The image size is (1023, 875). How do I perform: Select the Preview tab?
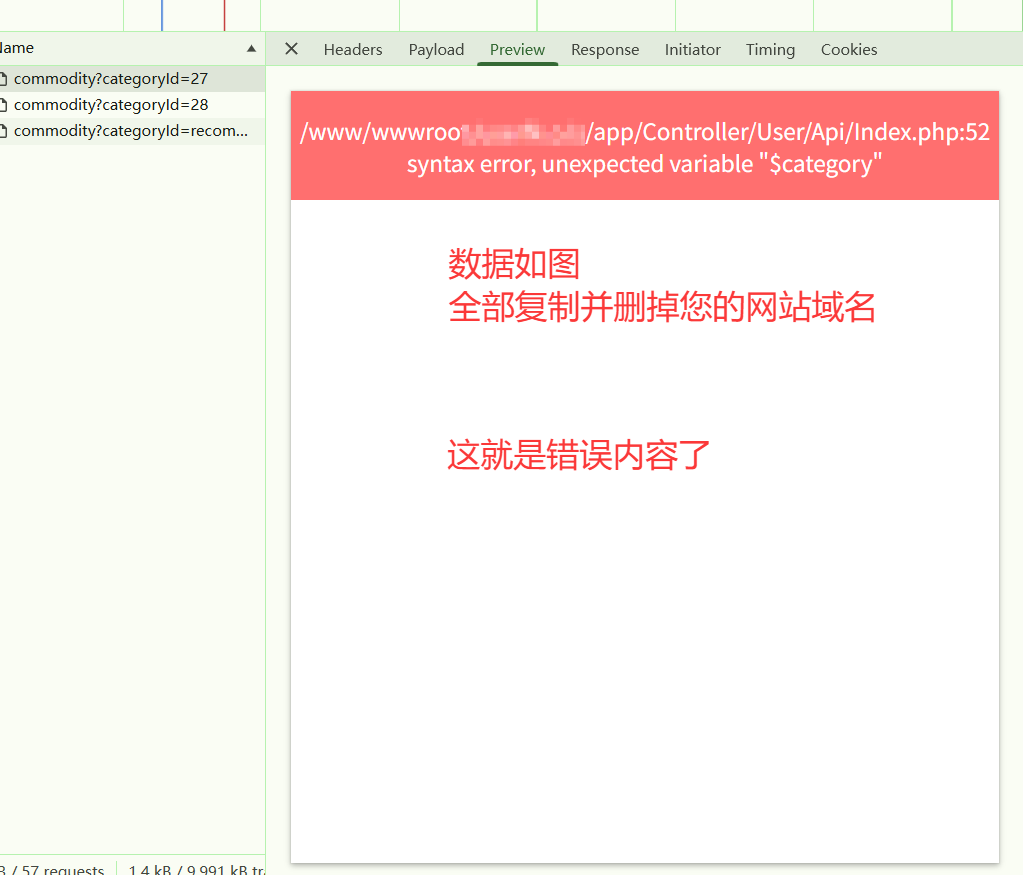point(517,50)
